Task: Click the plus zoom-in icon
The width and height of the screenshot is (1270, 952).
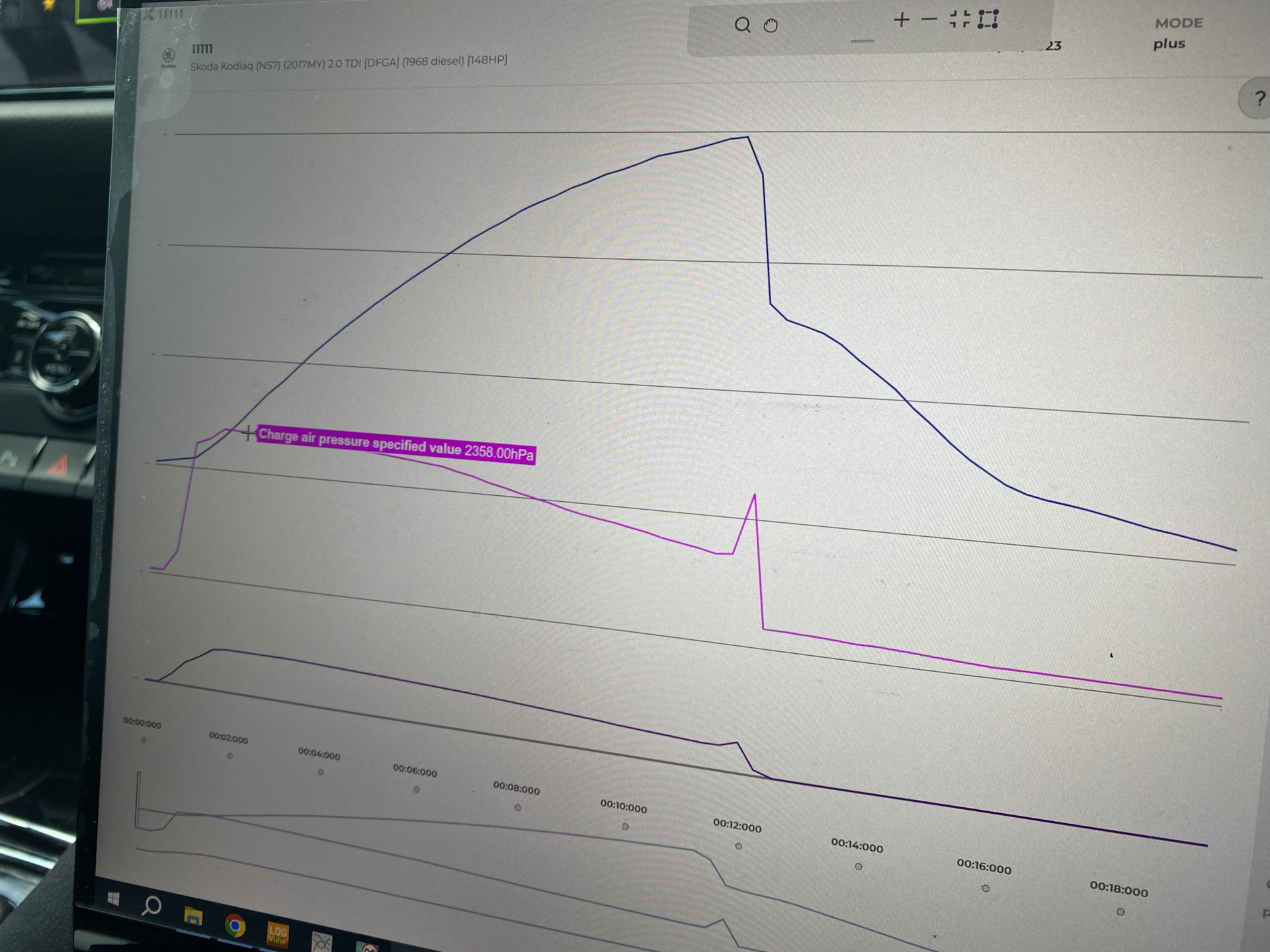Action: 901,20
